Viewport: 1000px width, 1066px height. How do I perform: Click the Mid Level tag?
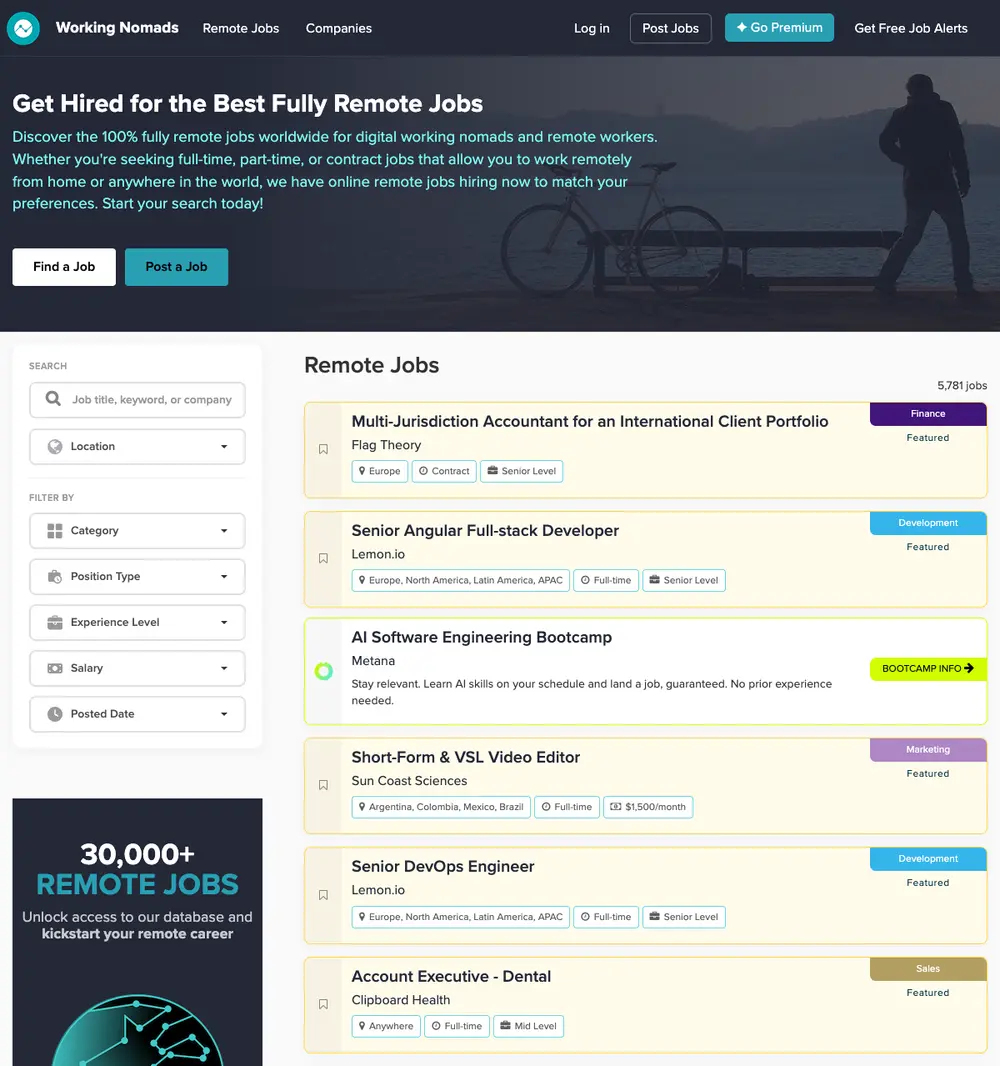528,1026
